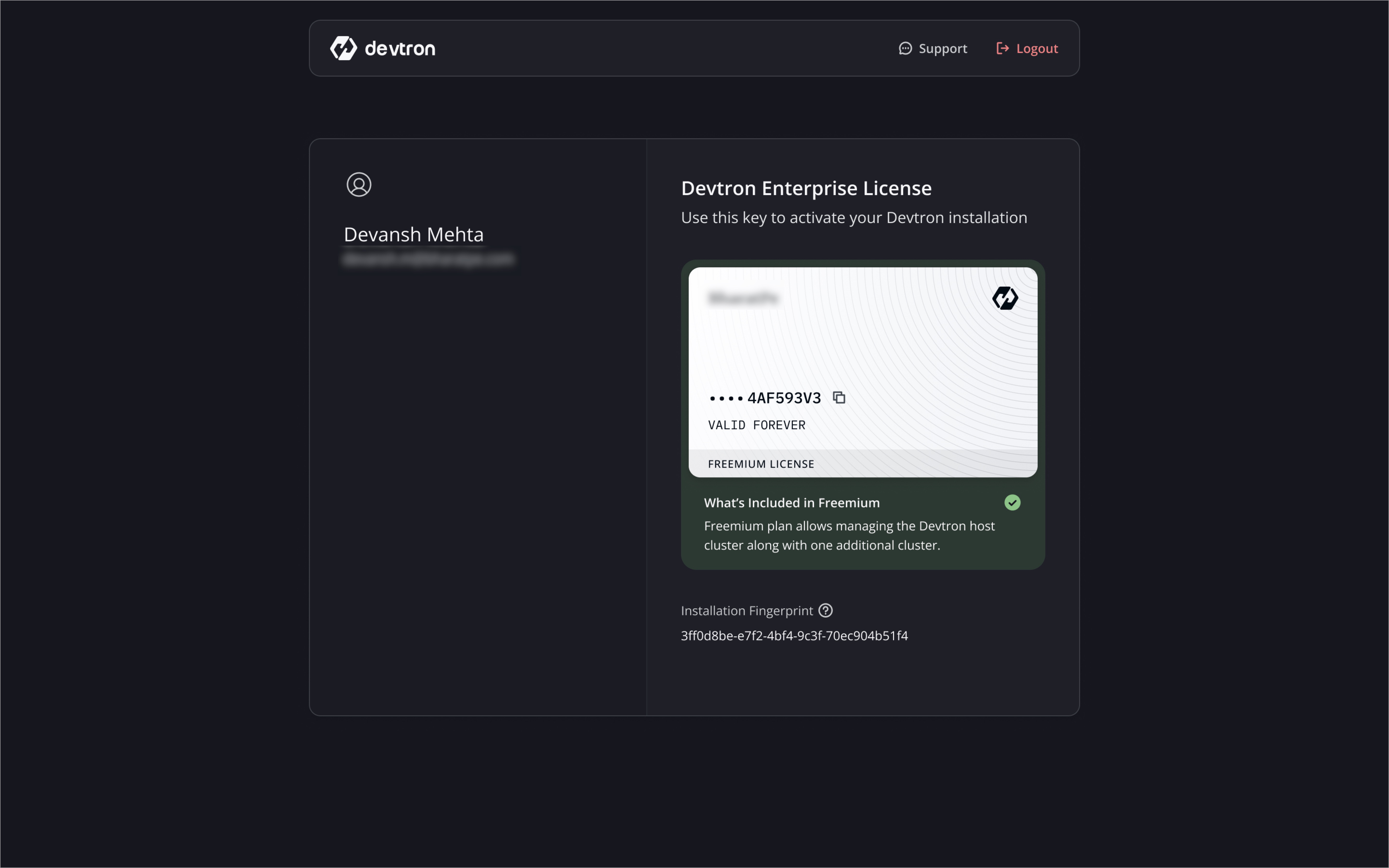Image resolution: width=1389 pixels, height=868 pixels.
Task: Click the installation fingerprint value text
Action: 795,636
